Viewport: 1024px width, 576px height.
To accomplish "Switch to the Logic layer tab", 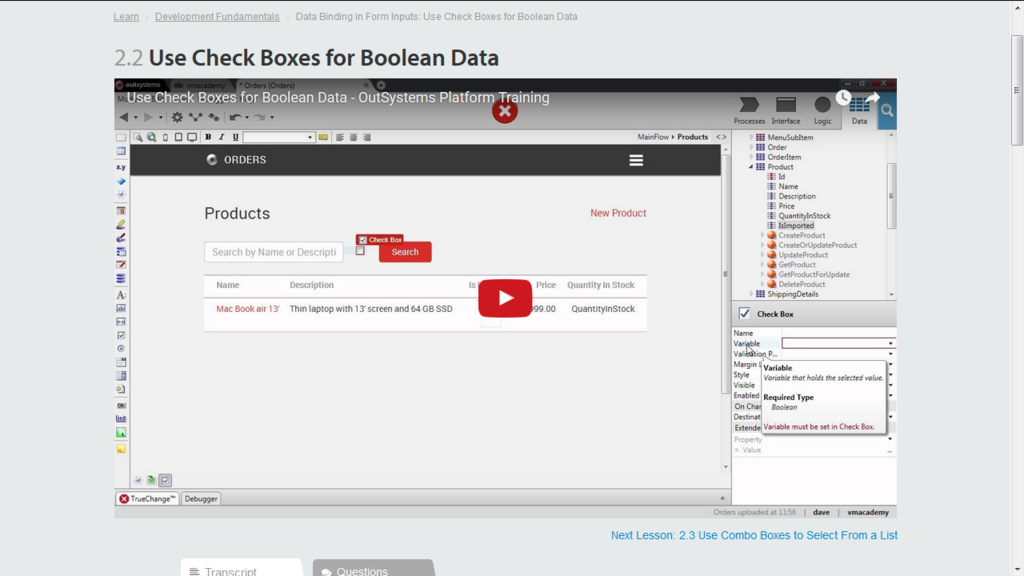I will click(822, 110).
